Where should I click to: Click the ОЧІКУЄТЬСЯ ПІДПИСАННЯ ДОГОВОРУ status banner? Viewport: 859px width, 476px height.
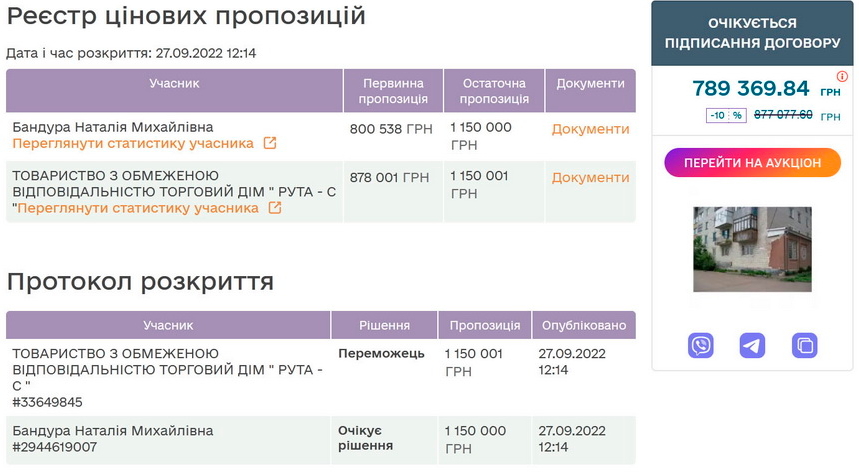click(752, 33)
